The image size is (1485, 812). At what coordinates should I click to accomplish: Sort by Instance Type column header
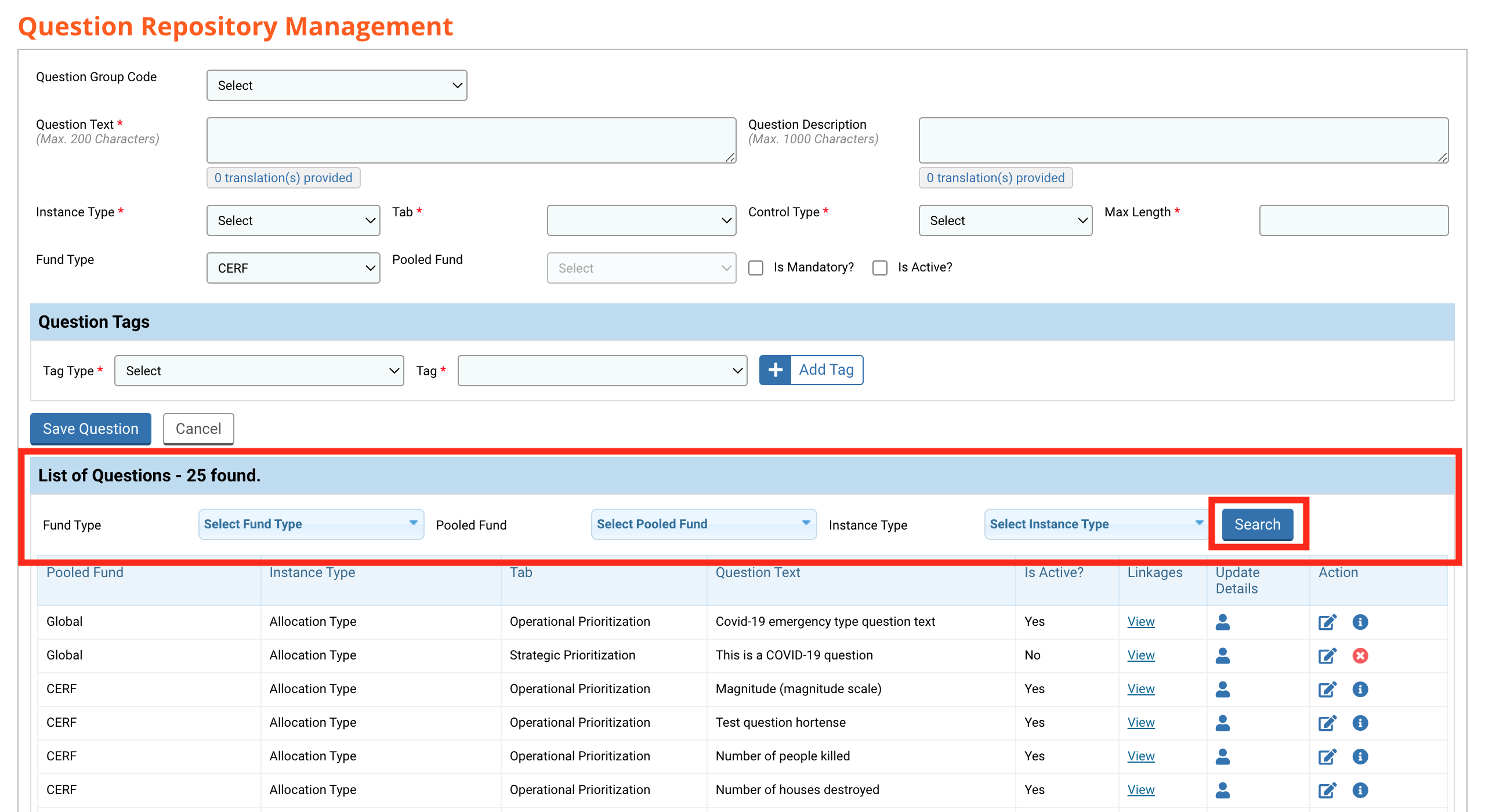coord(312,572)
